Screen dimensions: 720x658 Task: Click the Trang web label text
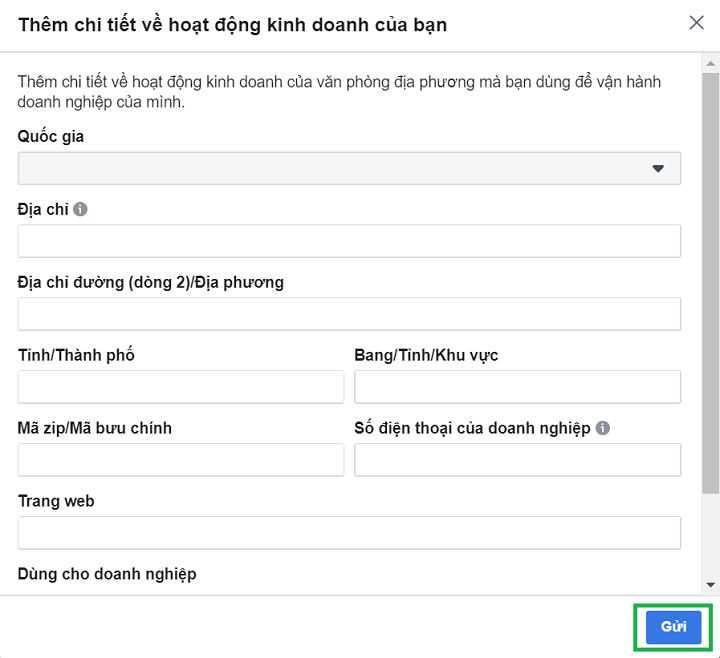click(x=56, y=501)
